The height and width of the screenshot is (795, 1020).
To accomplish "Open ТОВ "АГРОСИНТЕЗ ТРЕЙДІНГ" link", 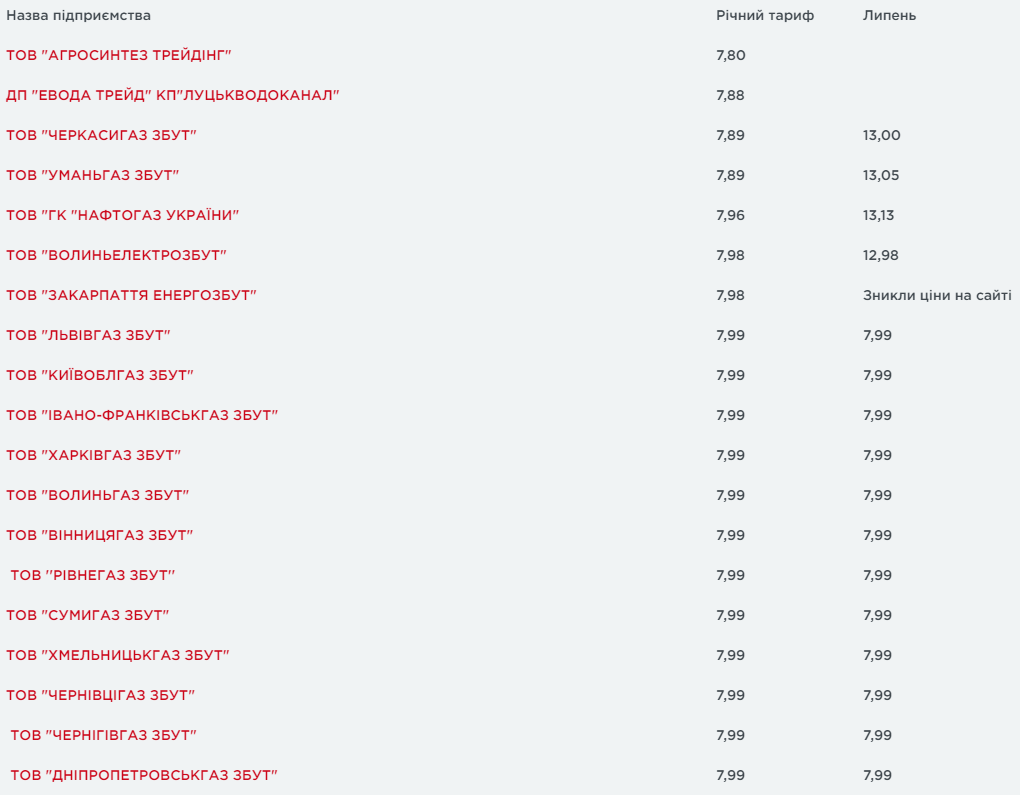I will pos(125,55).
